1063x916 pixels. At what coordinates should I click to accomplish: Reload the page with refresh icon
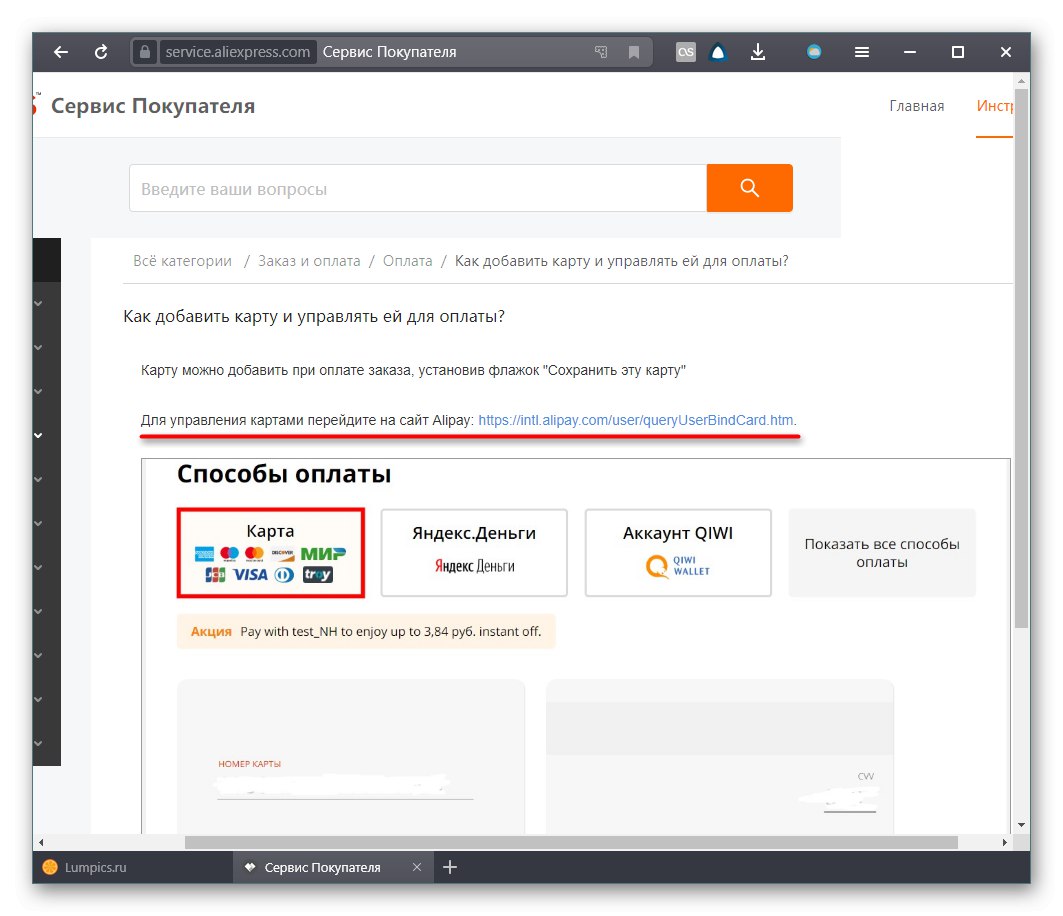point(101,52)
